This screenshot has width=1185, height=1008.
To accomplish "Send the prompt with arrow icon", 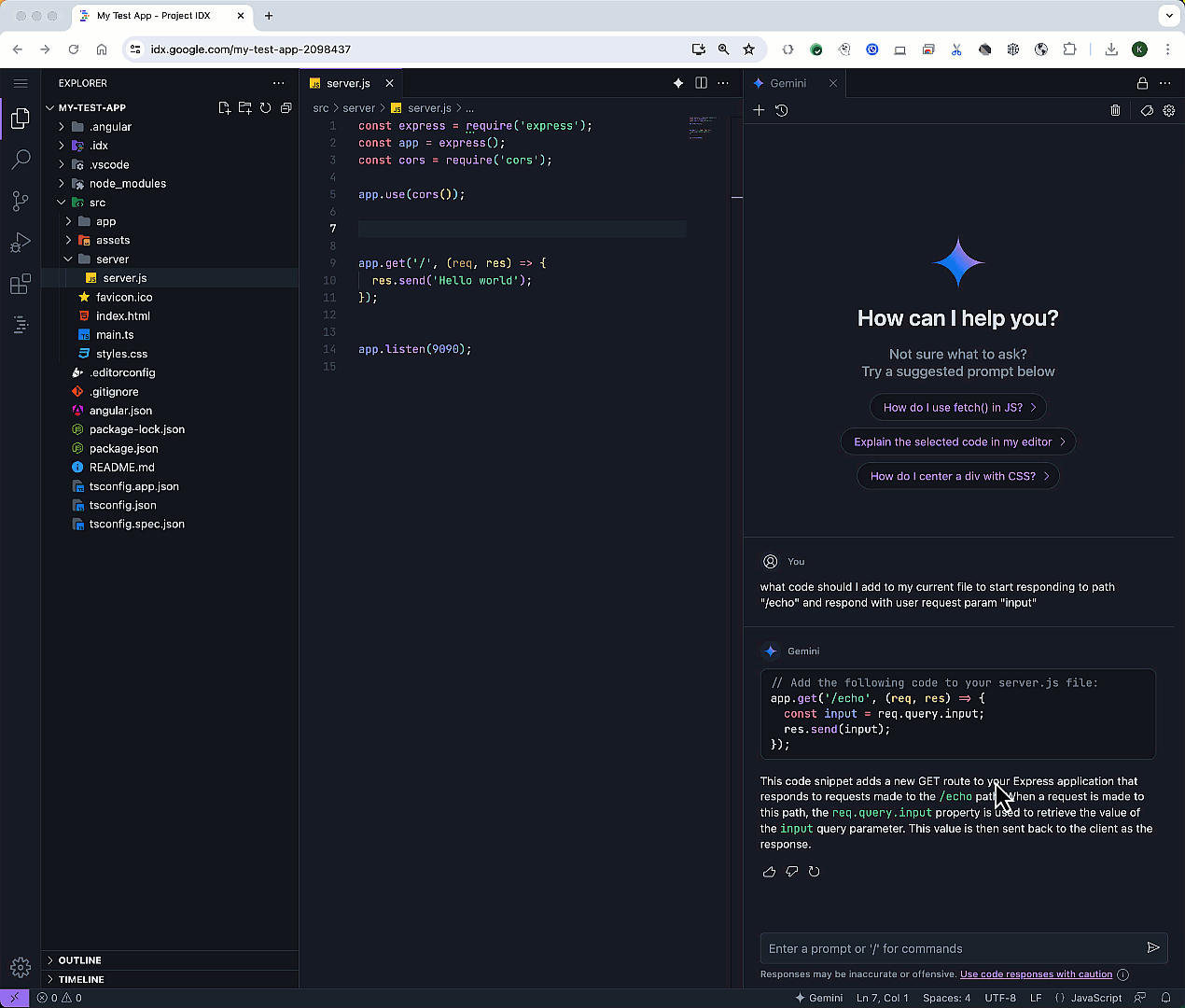I will click(x=1153, y=947).
